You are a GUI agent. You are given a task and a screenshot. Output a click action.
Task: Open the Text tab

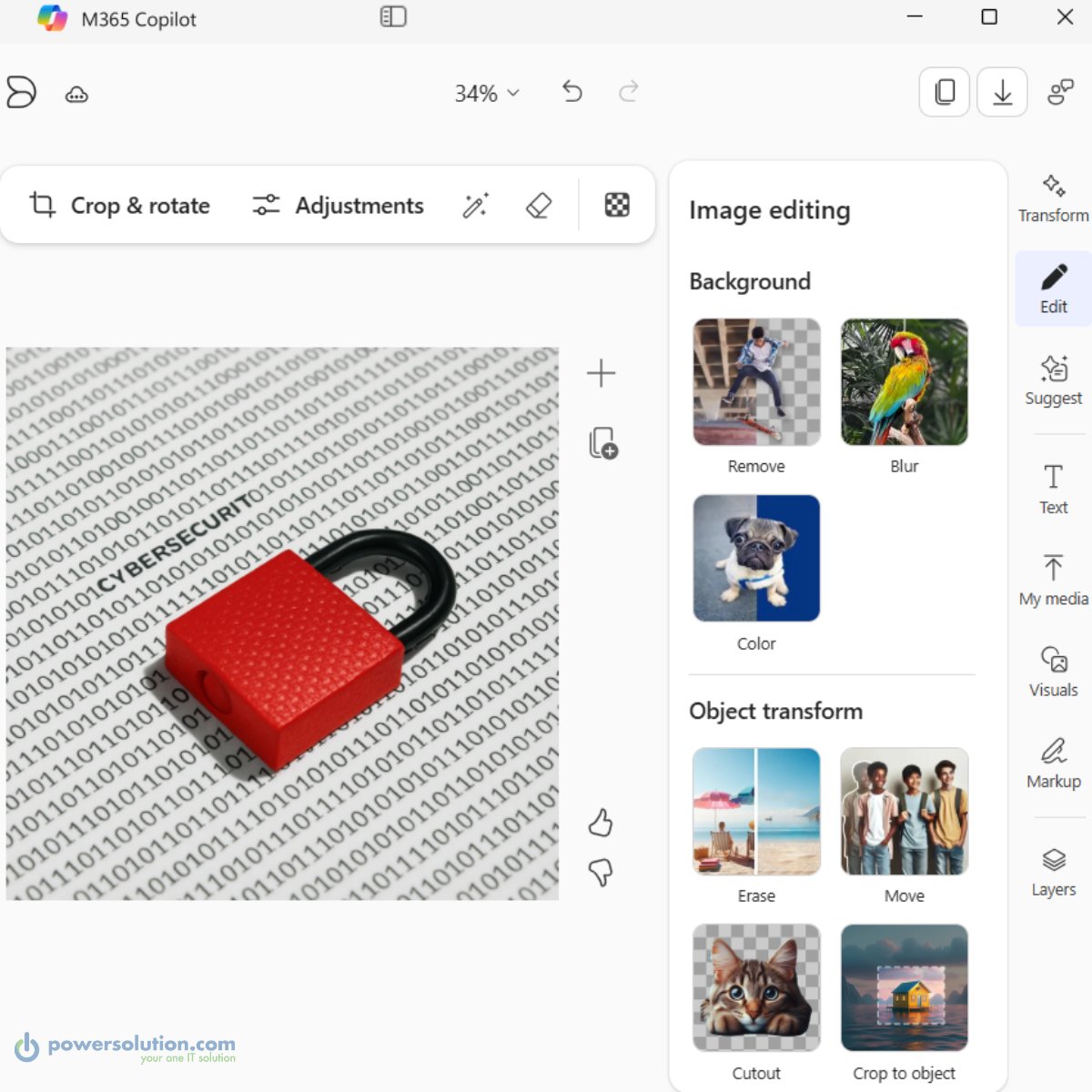1054,490
